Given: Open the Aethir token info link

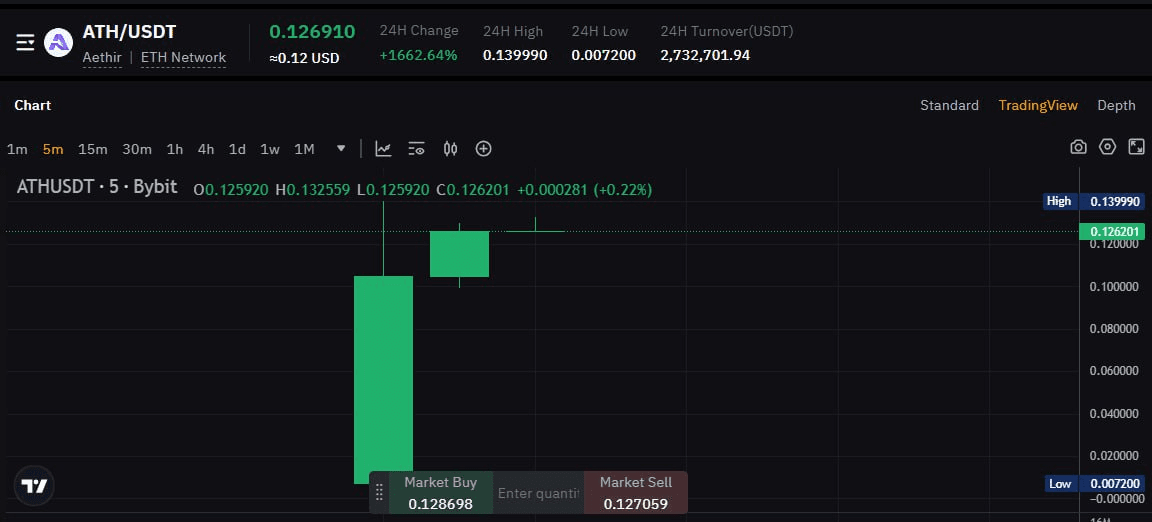Looking at the screenshot, I should coord(101,57).
